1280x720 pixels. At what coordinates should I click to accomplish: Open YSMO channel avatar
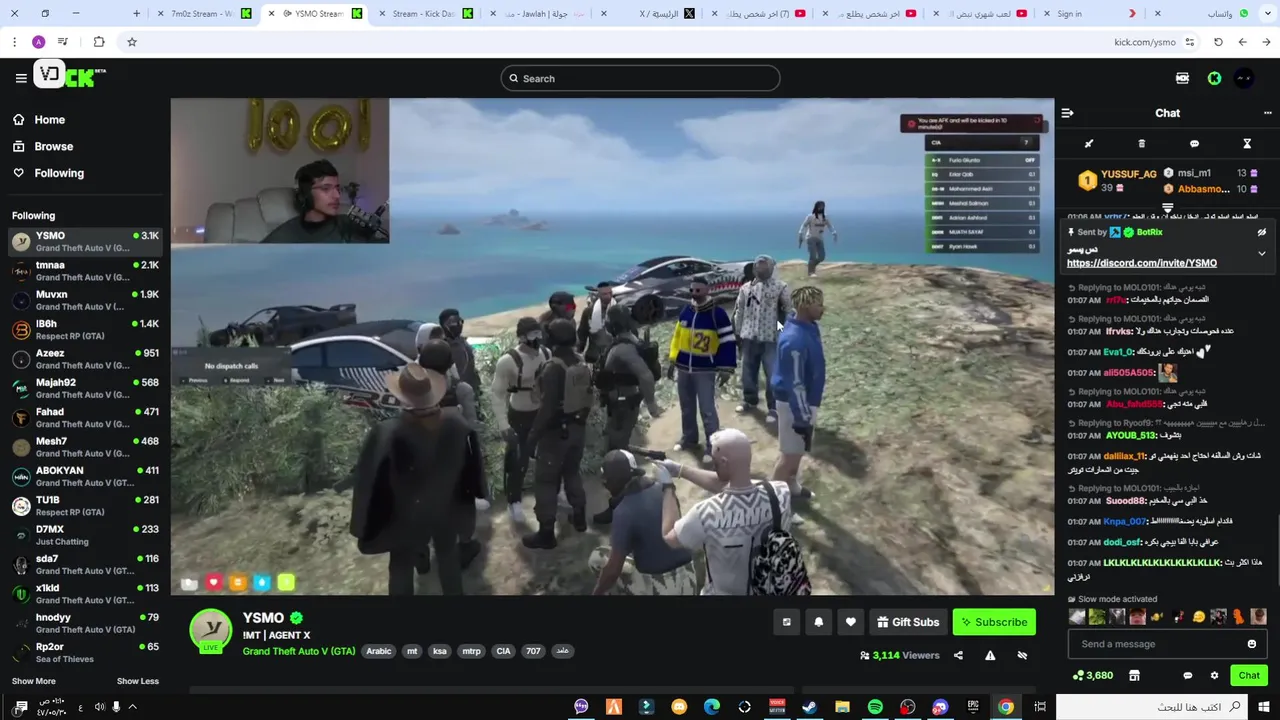211,630
